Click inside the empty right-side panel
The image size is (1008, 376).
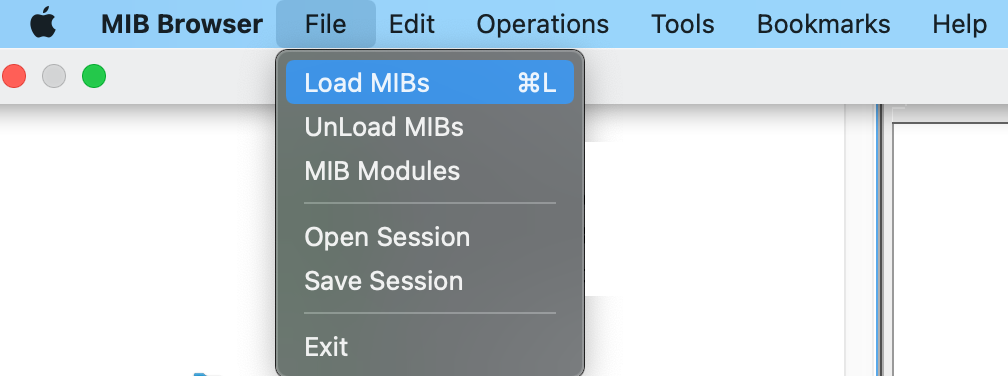click(951, 249)
